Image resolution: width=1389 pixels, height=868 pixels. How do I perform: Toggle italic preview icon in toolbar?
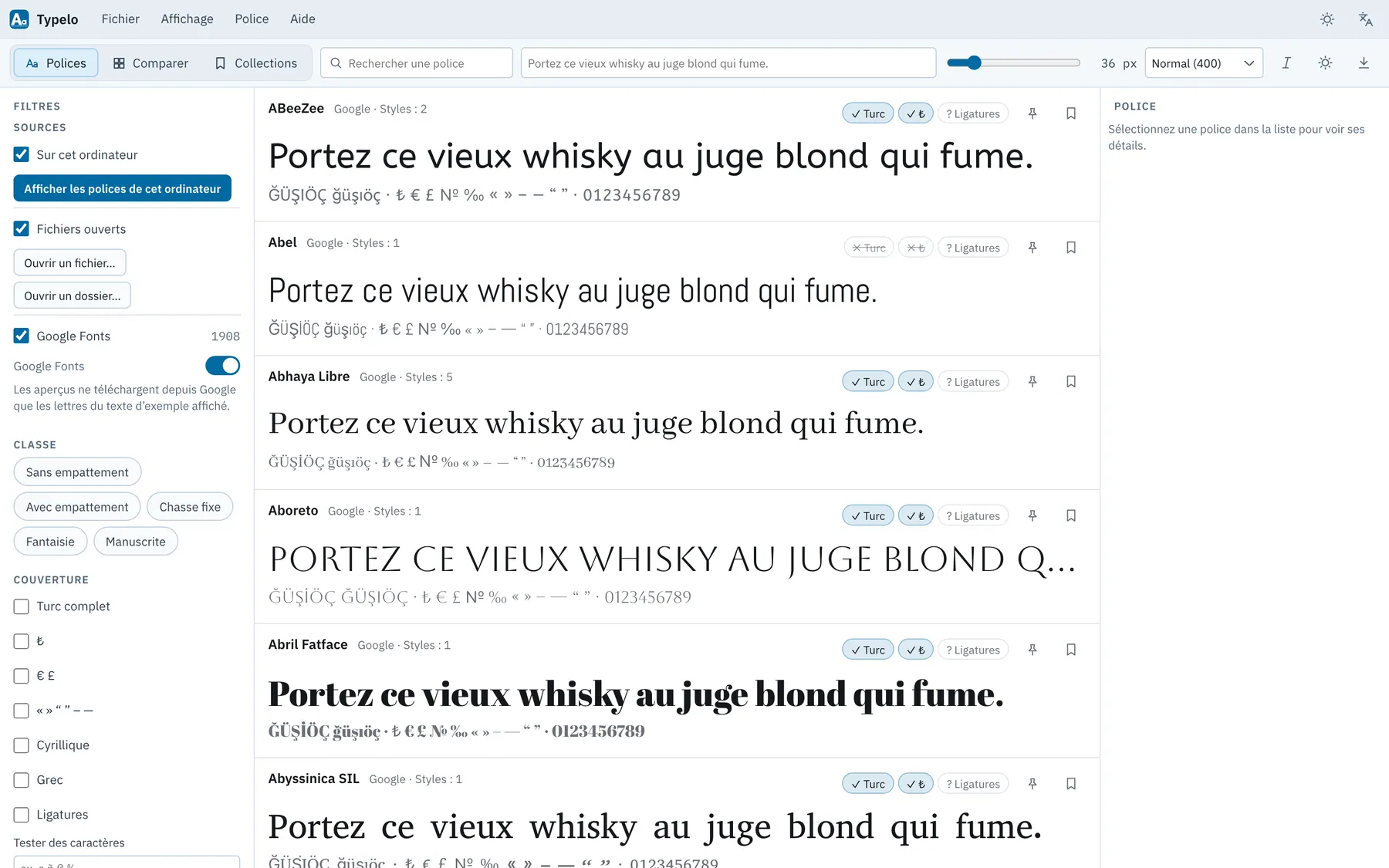click(x=1286, y=63)
